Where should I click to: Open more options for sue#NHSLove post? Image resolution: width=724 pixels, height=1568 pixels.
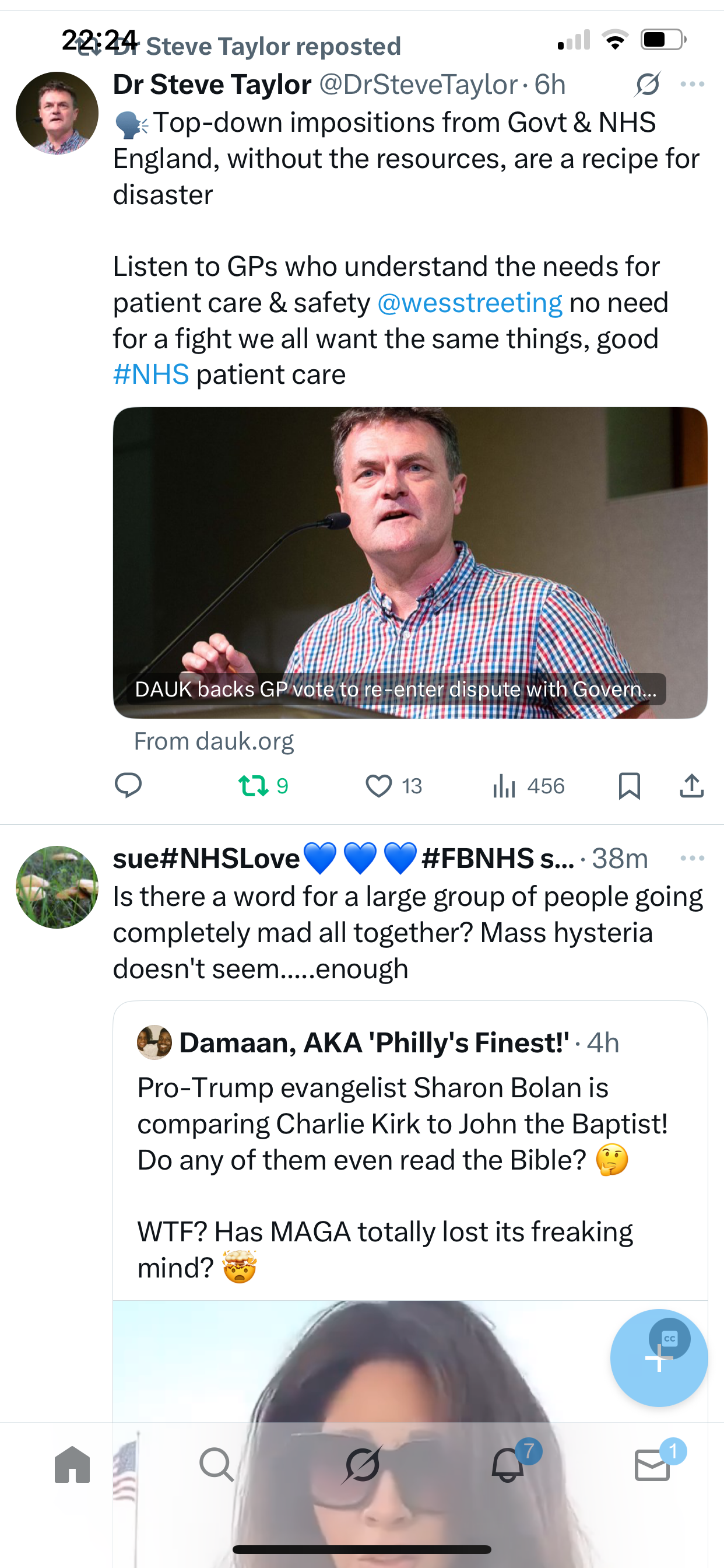693,858
